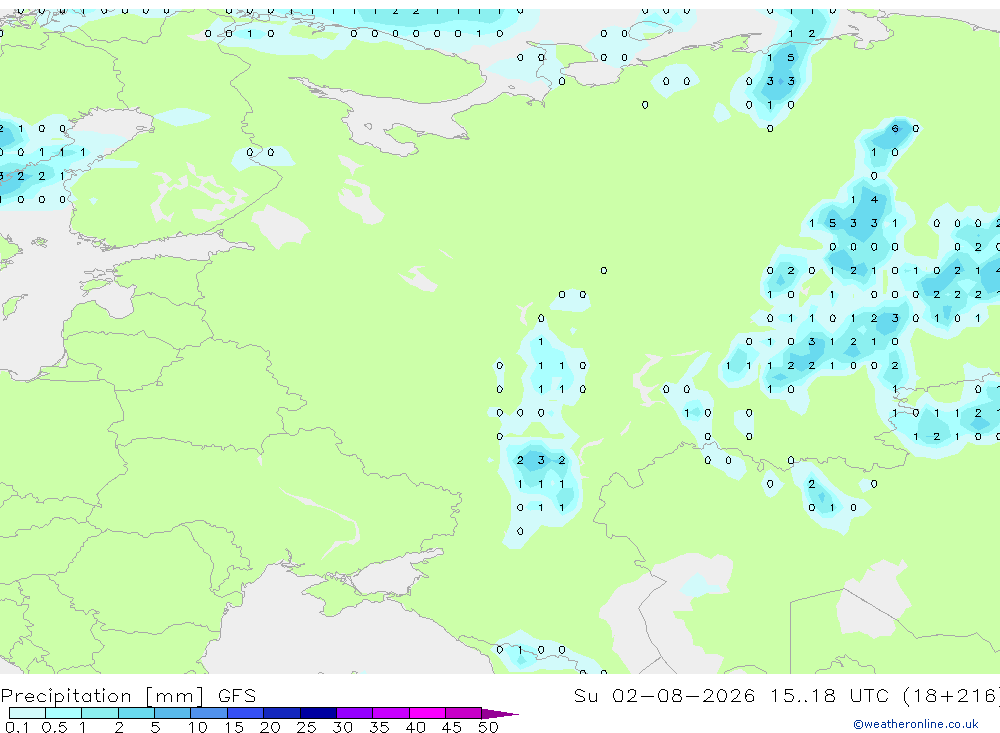The height and width of the screenshot is (733, 1000).
Task: Pick the 15–20 mm blue legend swatch
Action: 246,713
